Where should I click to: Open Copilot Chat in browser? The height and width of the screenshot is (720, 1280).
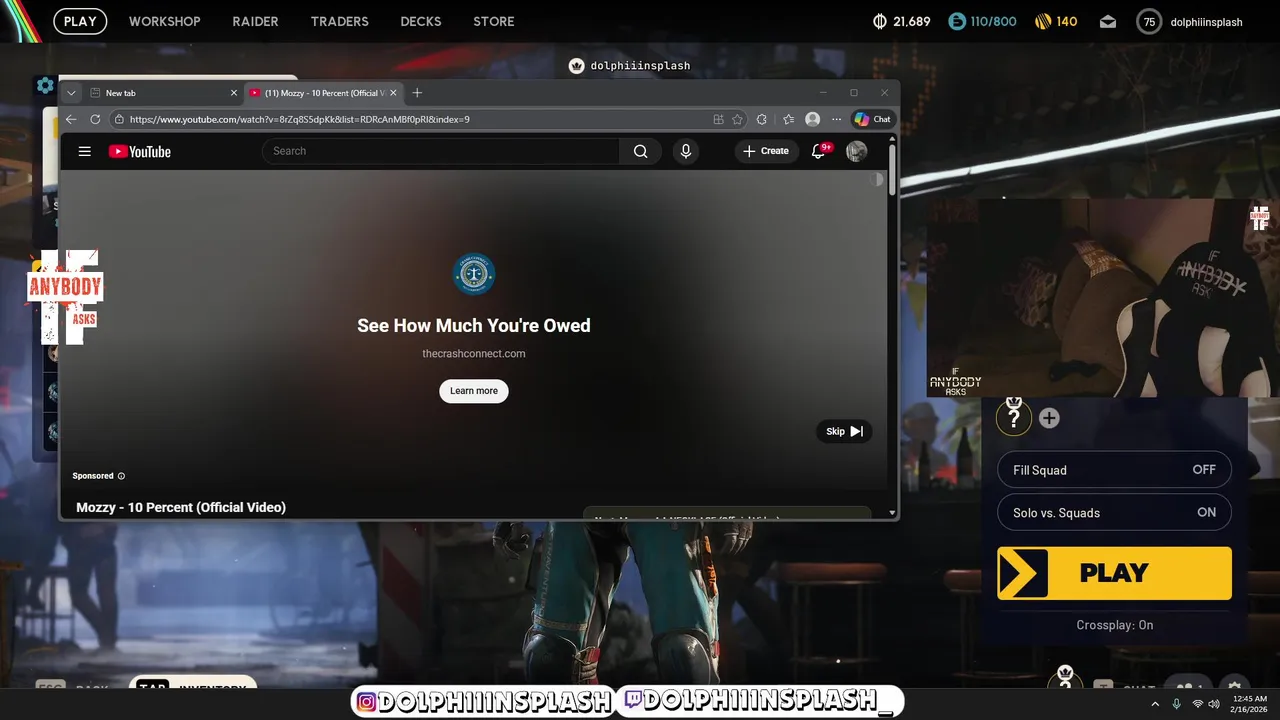point(872,119)
